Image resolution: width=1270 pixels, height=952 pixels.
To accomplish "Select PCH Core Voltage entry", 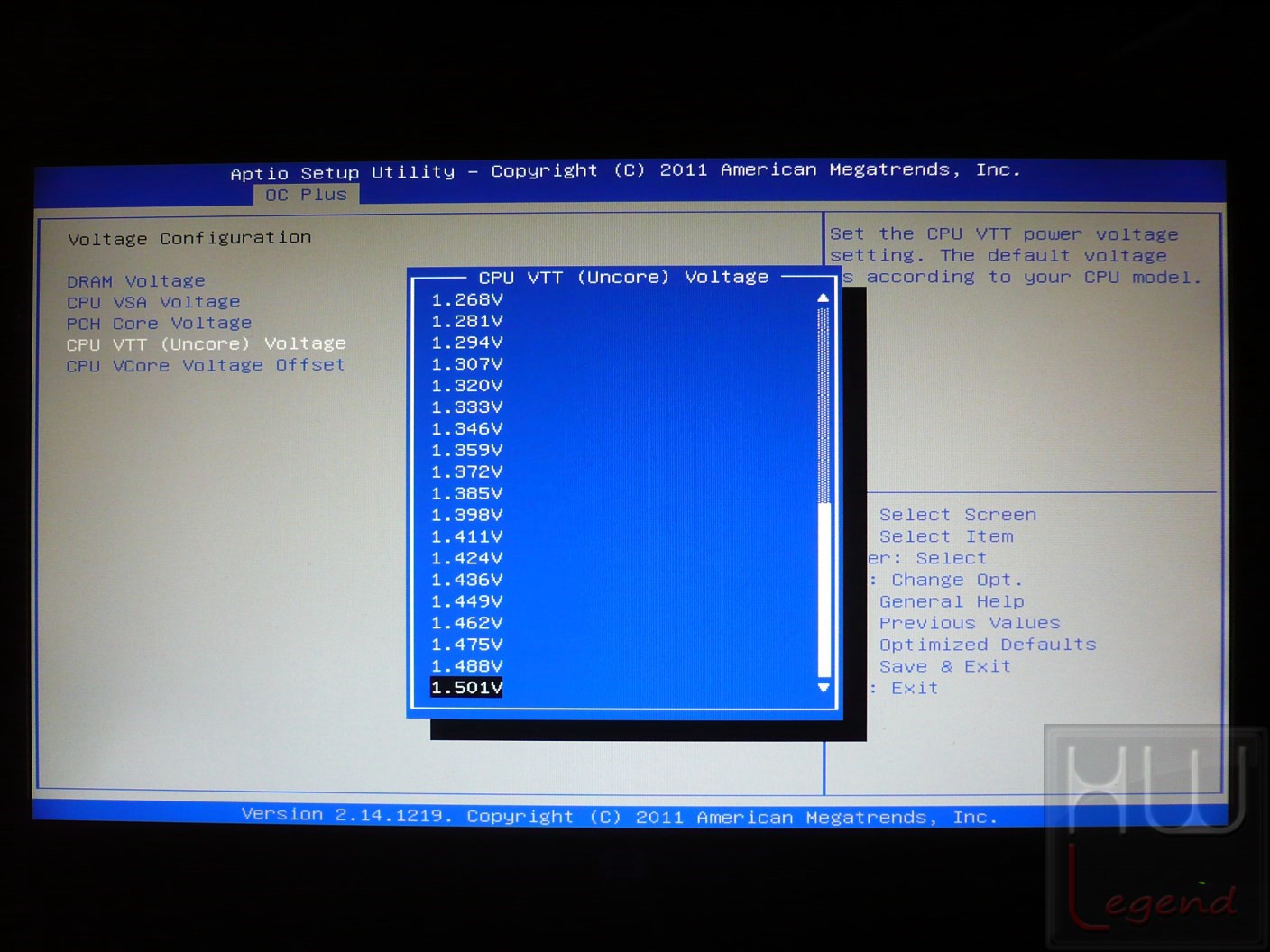I will (x=159, y=323).
